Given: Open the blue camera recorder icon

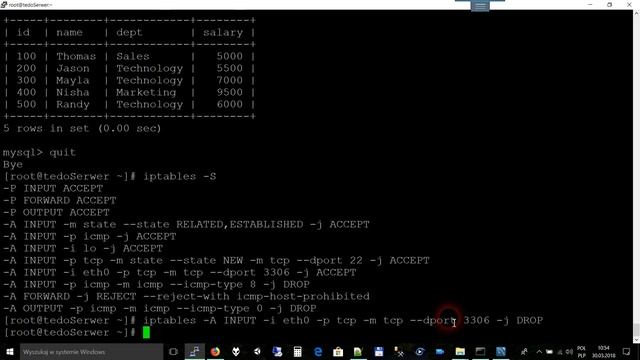Looking at the screenshot, I should point(440,352).
